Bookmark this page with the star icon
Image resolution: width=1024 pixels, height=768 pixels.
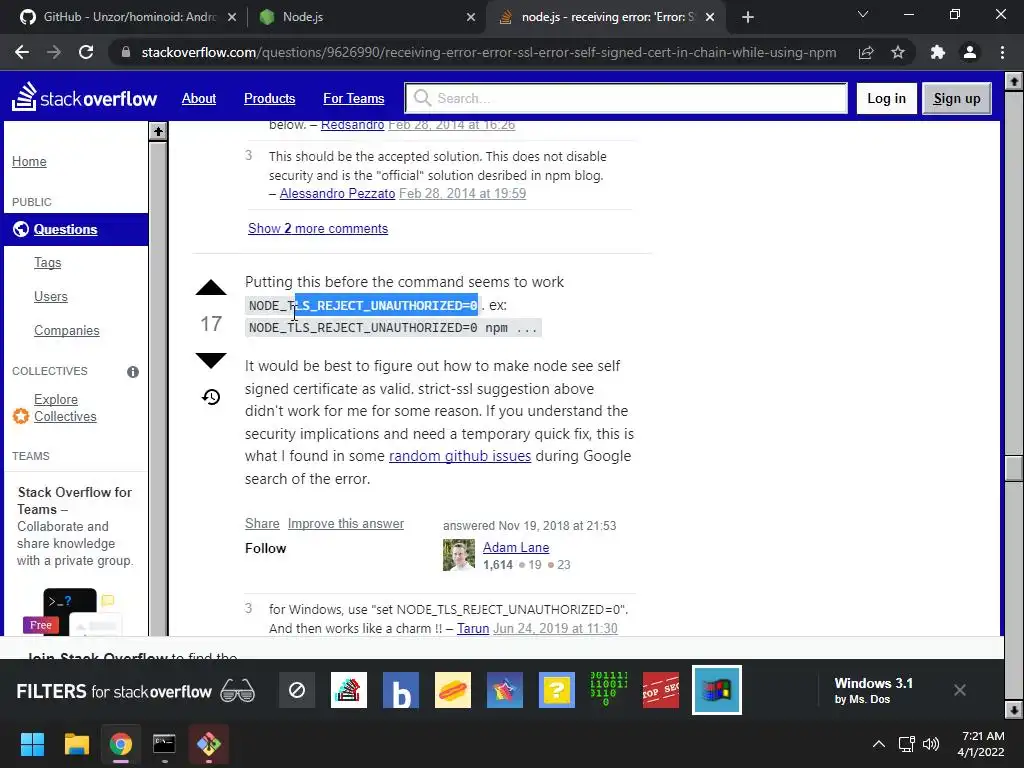pyautogui.click(x=898, y=52)
